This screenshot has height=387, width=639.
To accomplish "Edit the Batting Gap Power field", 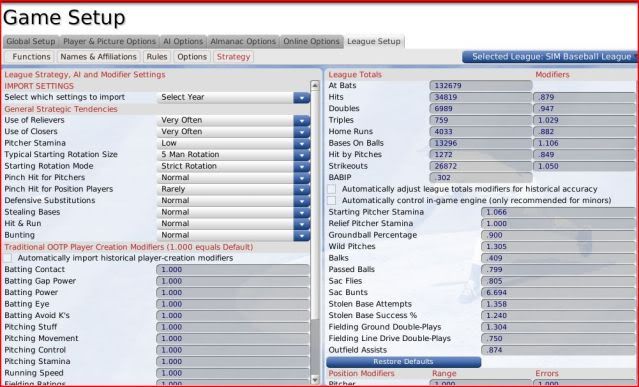I will tap(233, 281).
